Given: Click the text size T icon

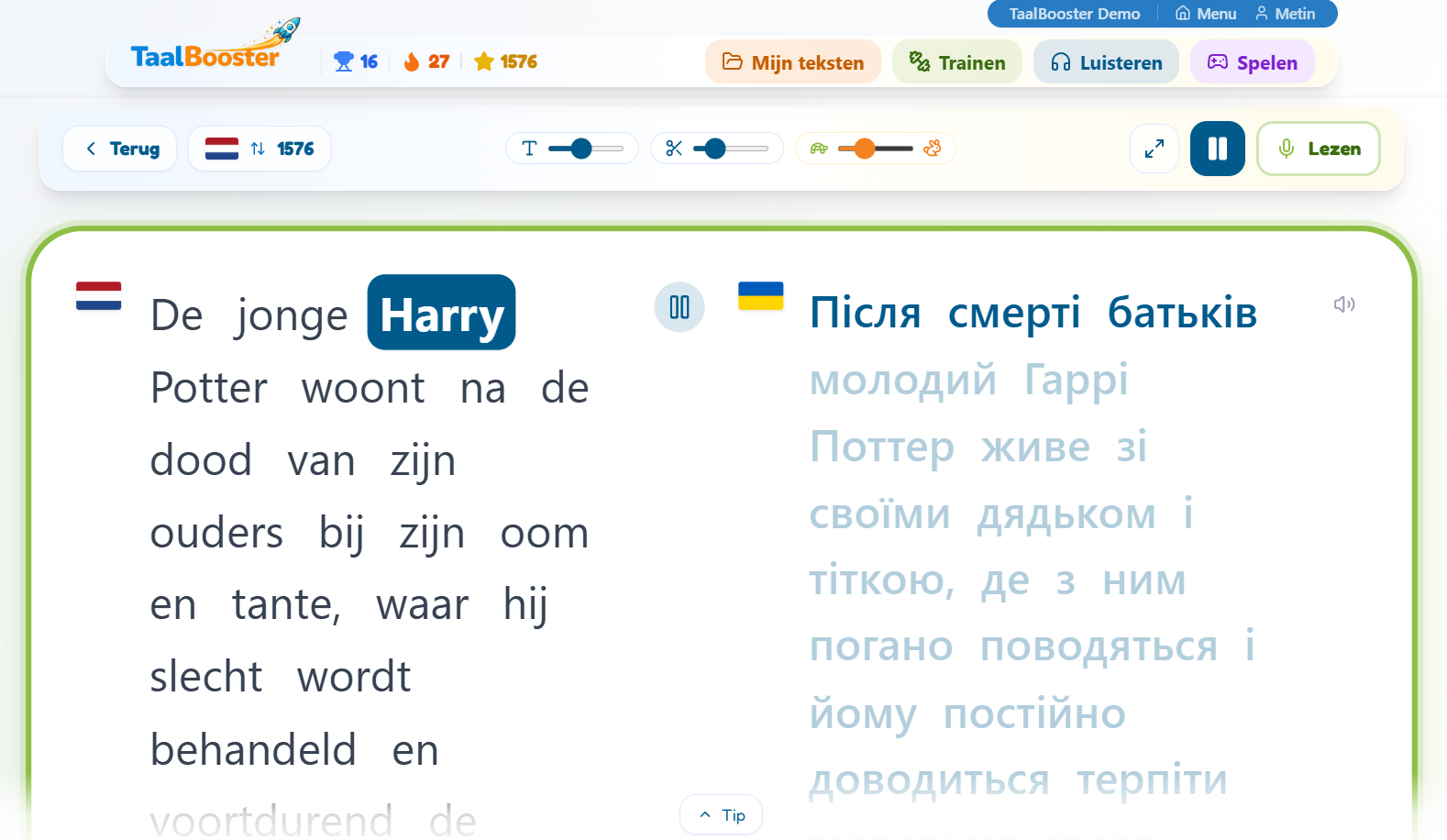Looking at the screenshot, I should pos(529,149).
